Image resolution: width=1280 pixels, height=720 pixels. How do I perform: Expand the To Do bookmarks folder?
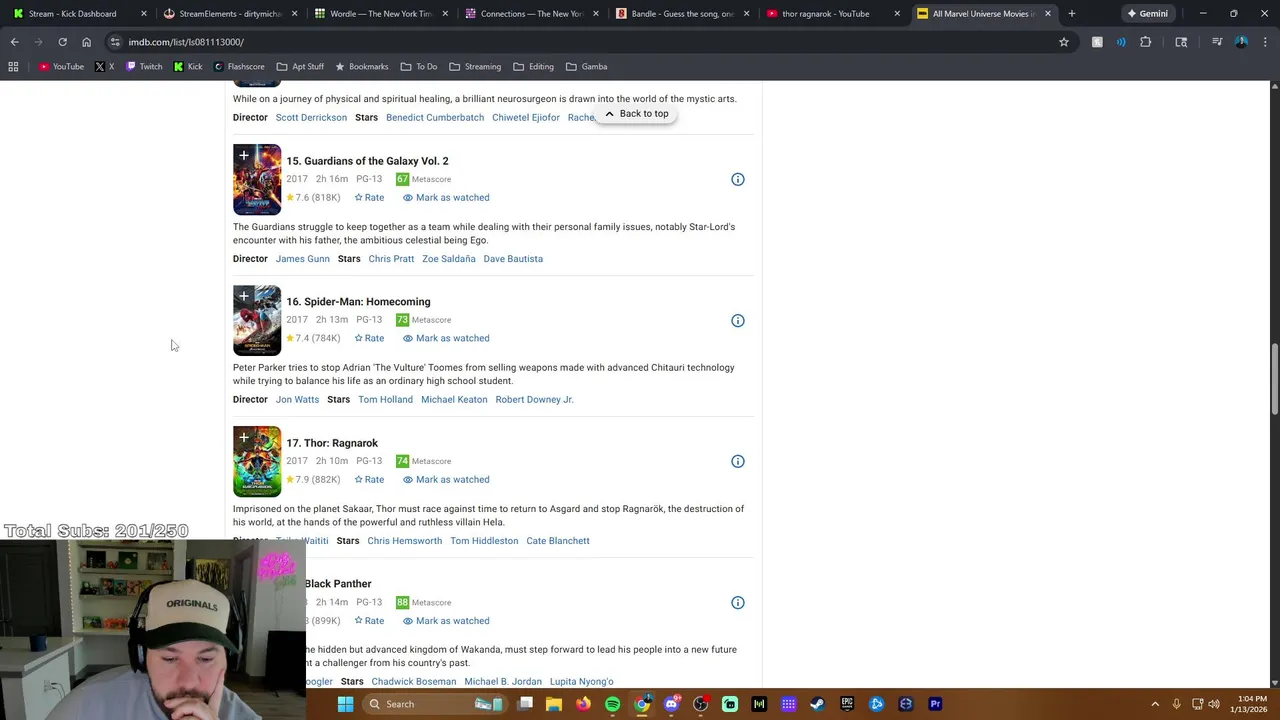click(418, 67)
